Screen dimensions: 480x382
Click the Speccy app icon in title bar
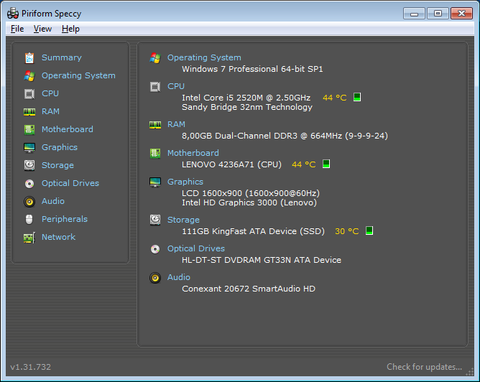coord(13,14)
